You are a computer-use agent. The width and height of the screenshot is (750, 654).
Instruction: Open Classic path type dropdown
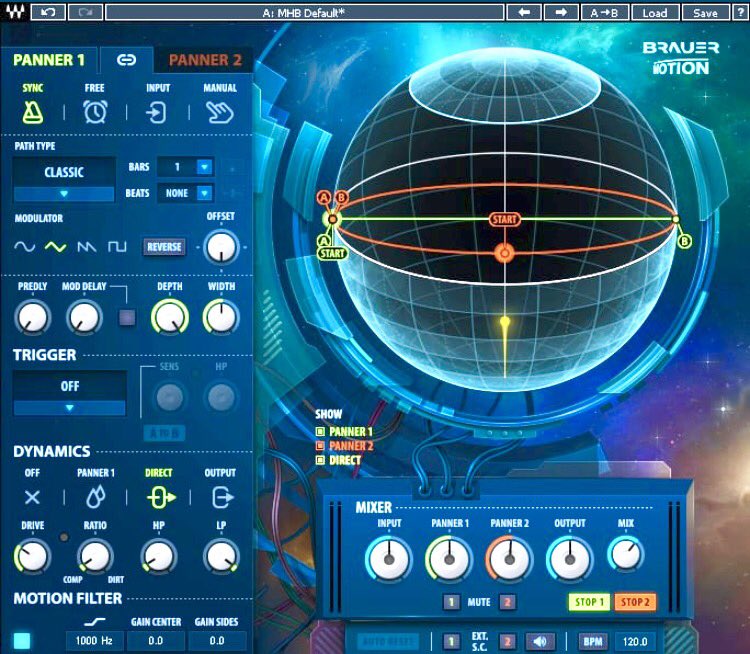(64, 179)
